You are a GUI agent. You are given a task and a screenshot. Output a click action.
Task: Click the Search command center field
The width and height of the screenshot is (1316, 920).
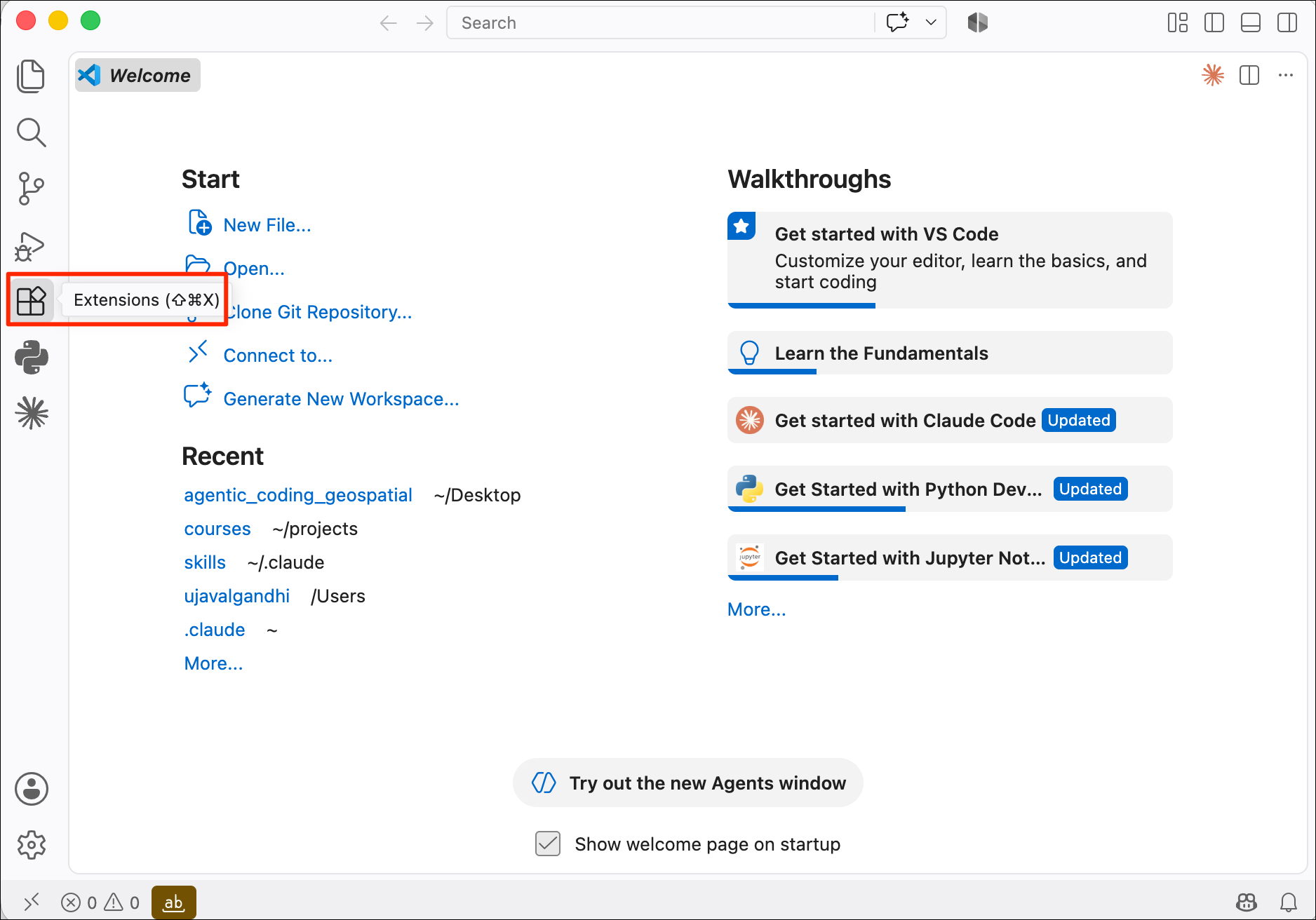click(x=659, y=23)
